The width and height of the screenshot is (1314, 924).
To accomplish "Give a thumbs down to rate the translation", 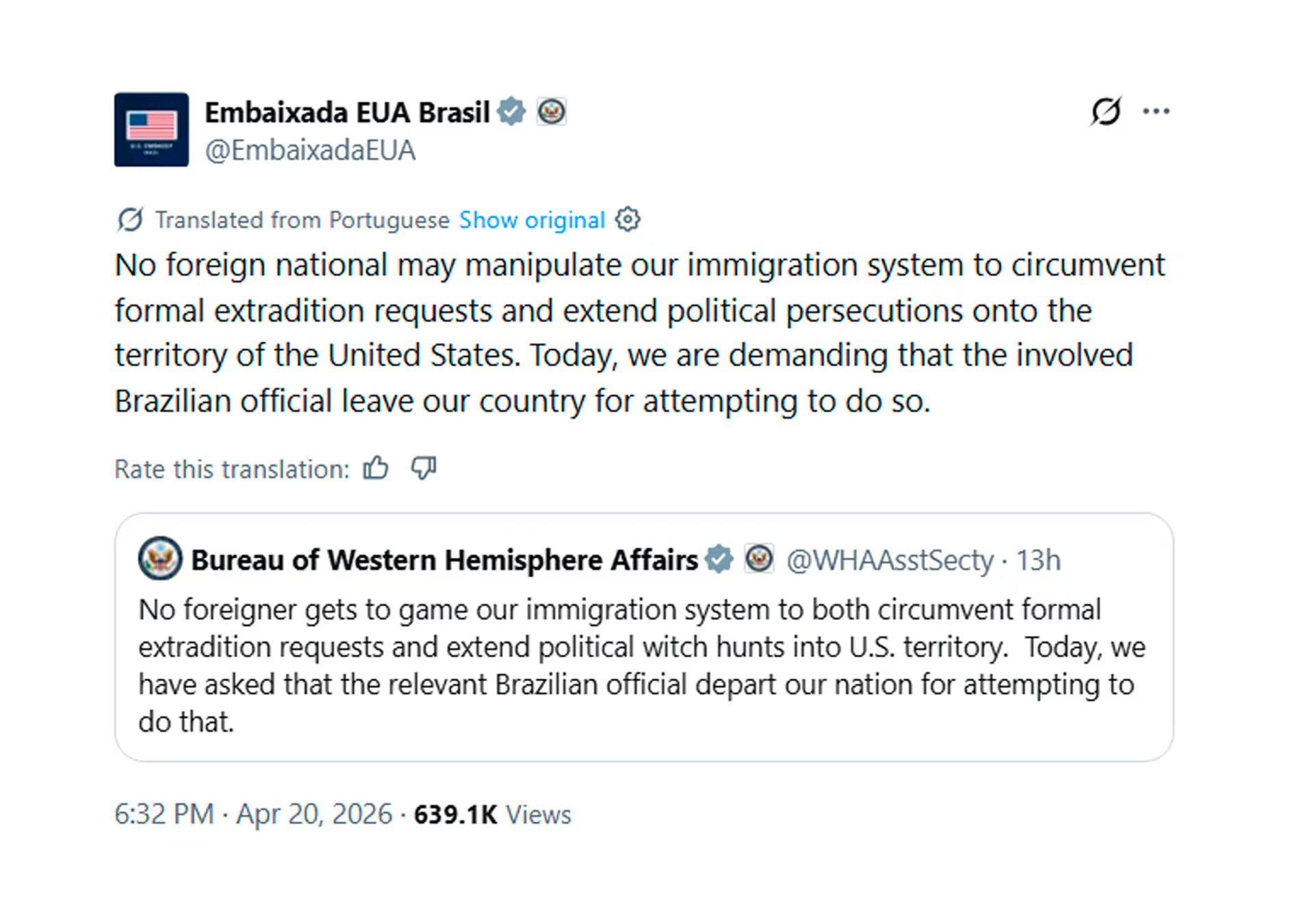I will 422,468.
